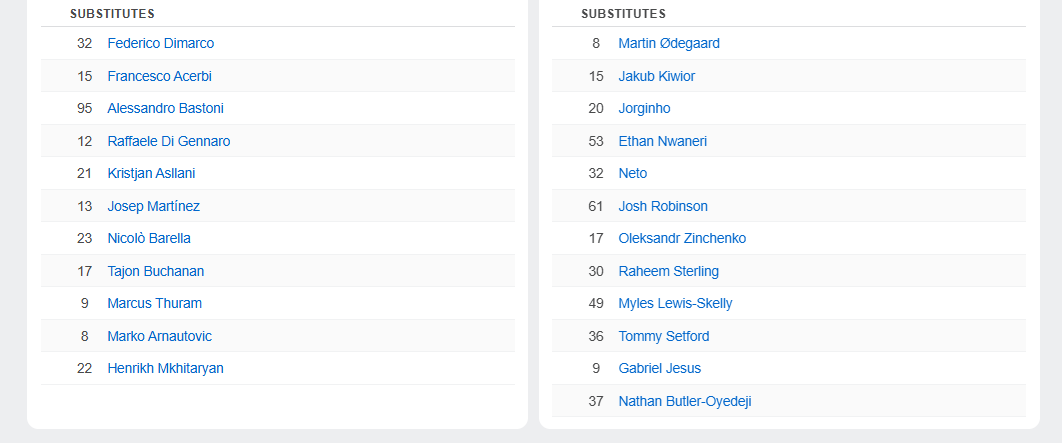Open Jakub Kiwior's player page

point(656,76)
